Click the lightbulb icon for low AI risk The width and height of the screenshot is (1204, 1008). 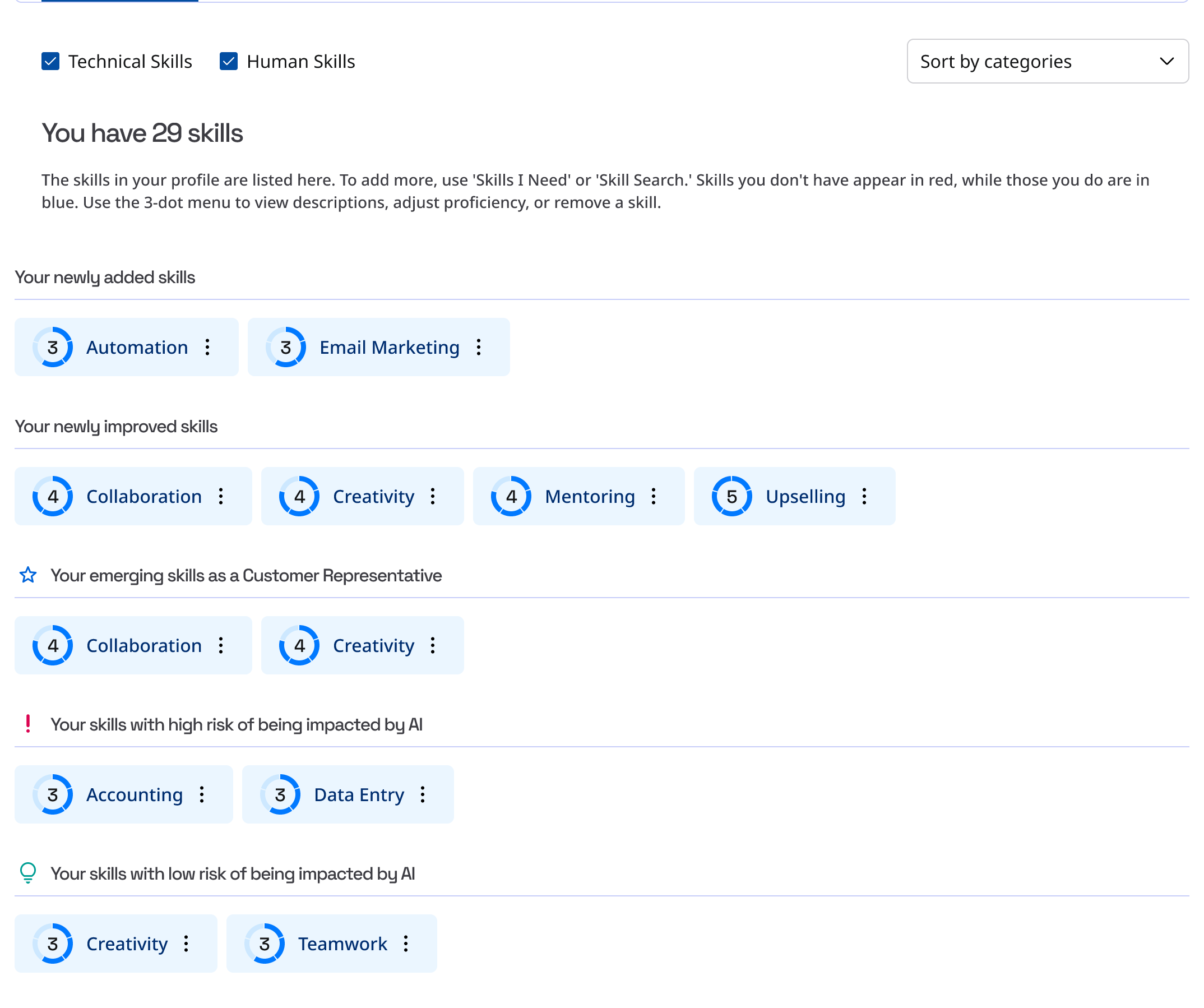[28, 873]
